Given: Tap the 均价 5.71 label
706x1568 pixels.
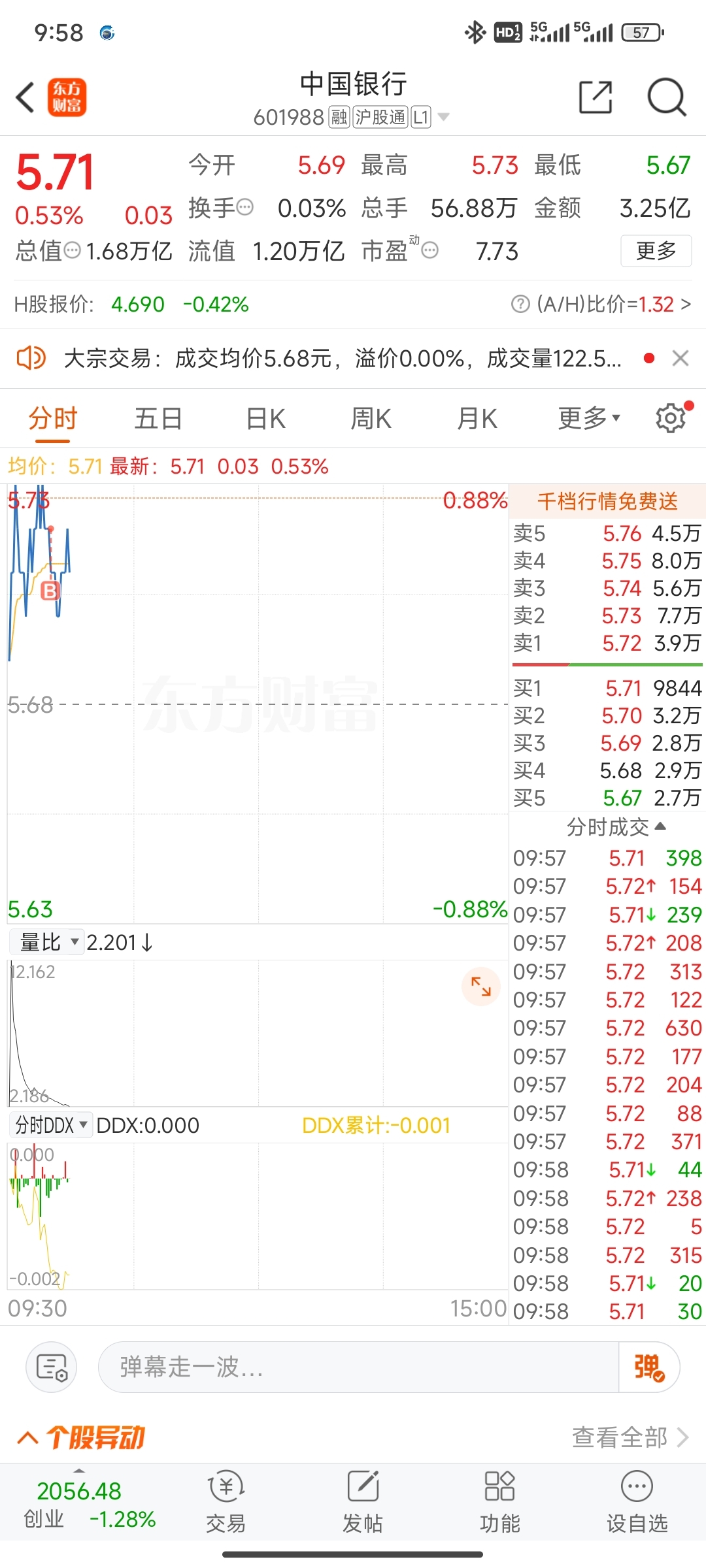Looking at the screenshot, I should click(x=56, y=466).
